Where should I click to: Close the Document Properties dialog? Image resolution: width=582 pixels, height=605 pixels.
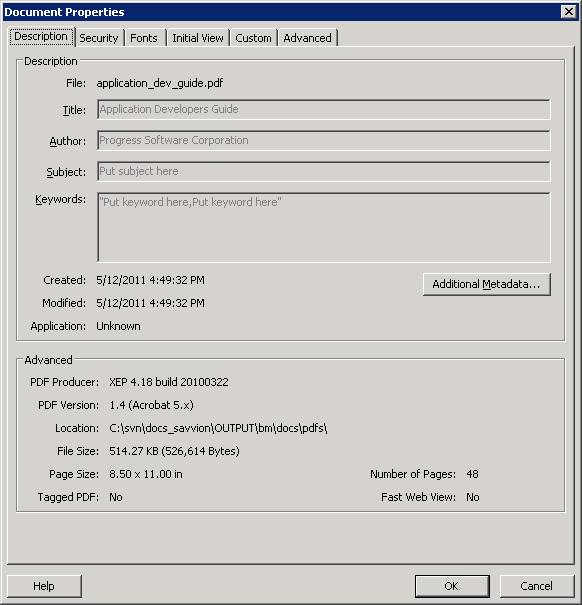(568, 12)
